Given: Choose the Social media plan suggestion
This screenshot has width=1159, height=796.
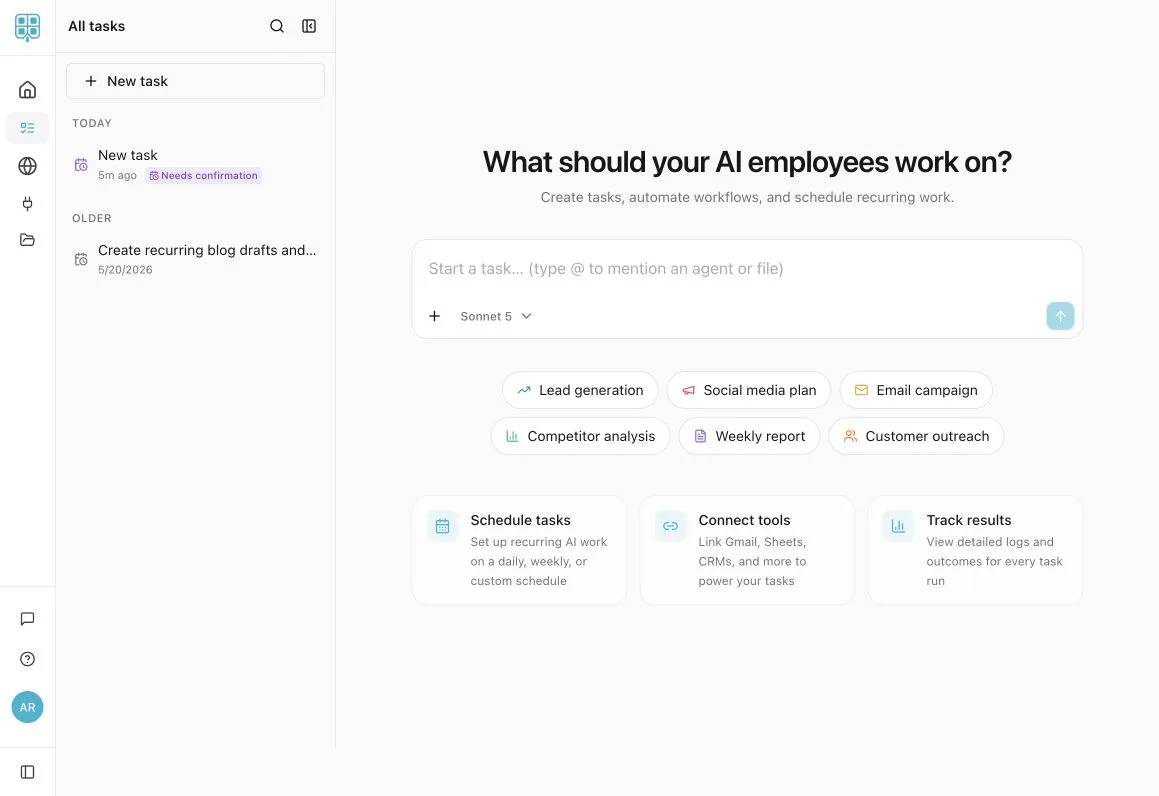Looking at the screenshot, I should (x=749, y=390).
